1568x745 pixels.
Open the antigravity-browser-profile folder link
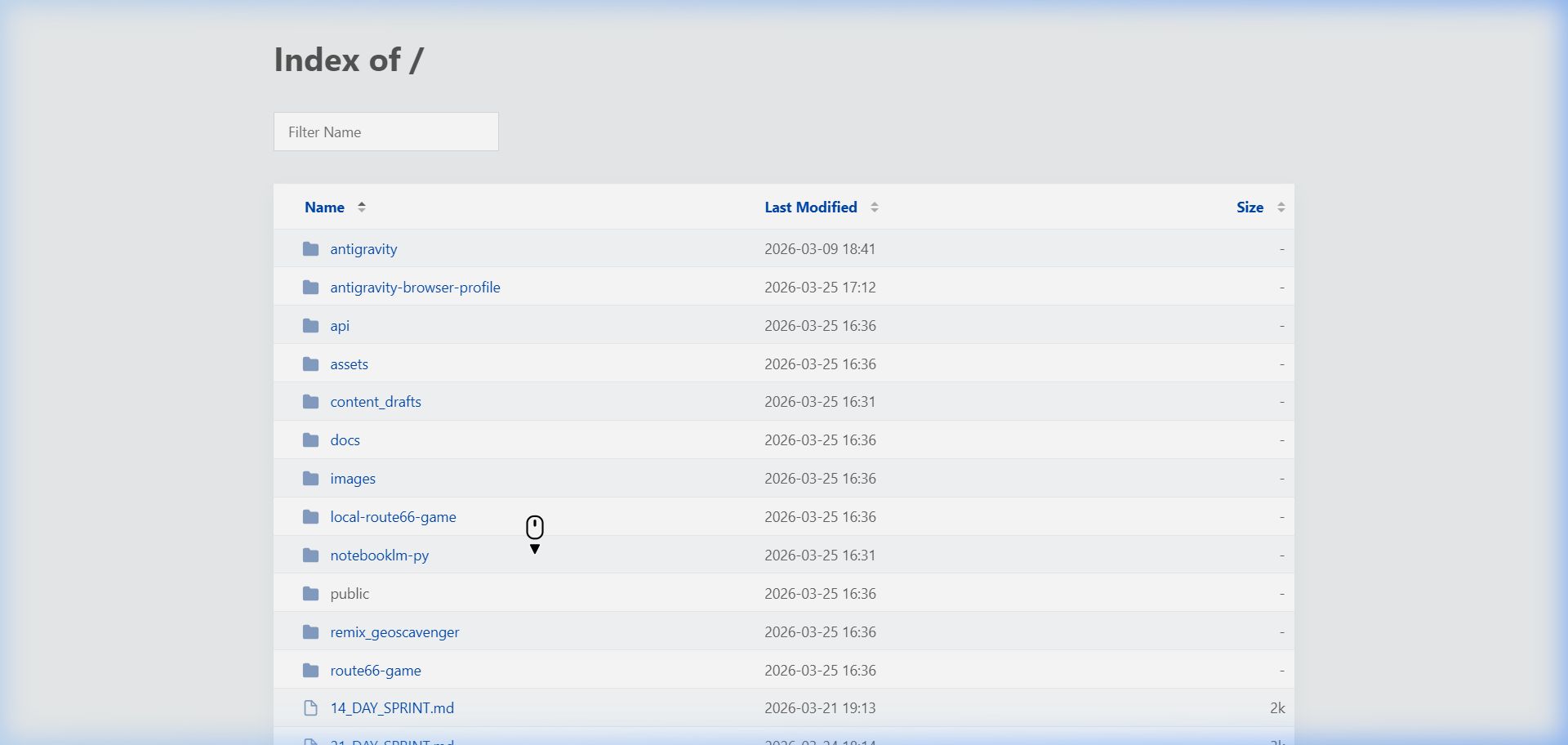pyautogui.click(x=415, y=288)
